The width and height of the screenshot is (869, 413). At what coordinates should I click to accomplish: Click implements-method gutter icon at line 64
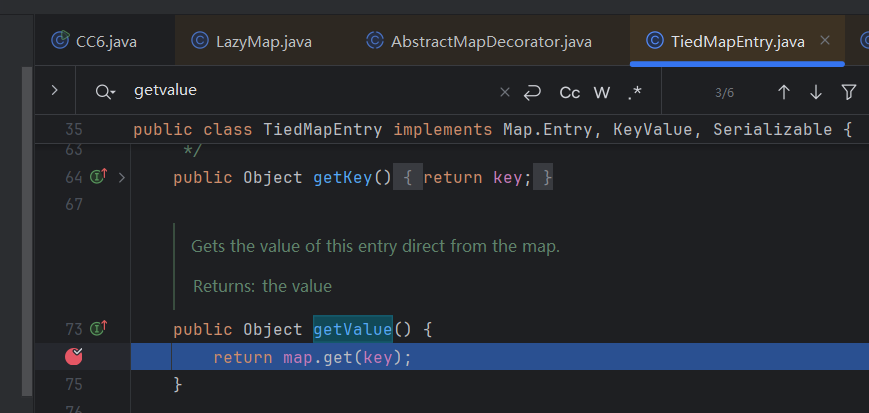pyautogui.click(x=99, y=177)
